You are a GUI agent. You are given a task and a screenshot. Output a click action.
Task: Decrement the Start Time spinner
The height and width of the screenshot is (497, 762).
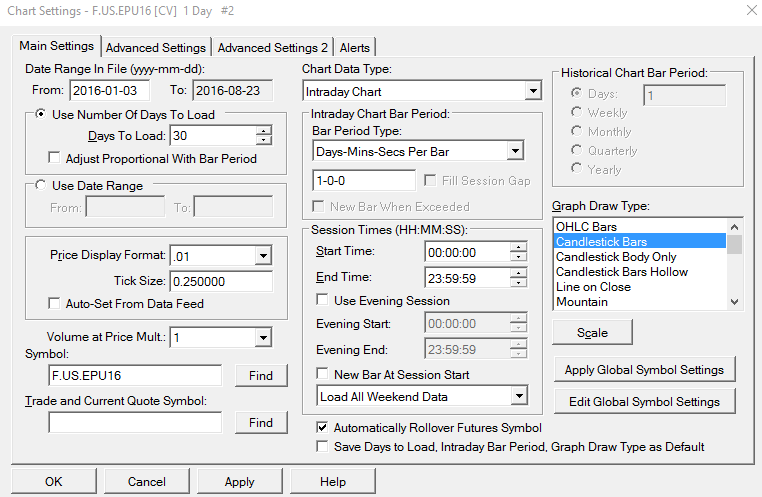pos(519,257)
